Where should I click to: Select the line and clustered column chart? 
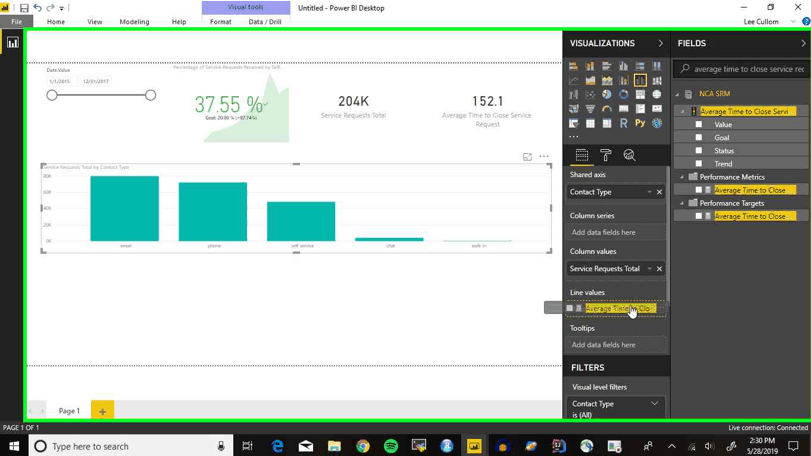(x=640, y=81)
